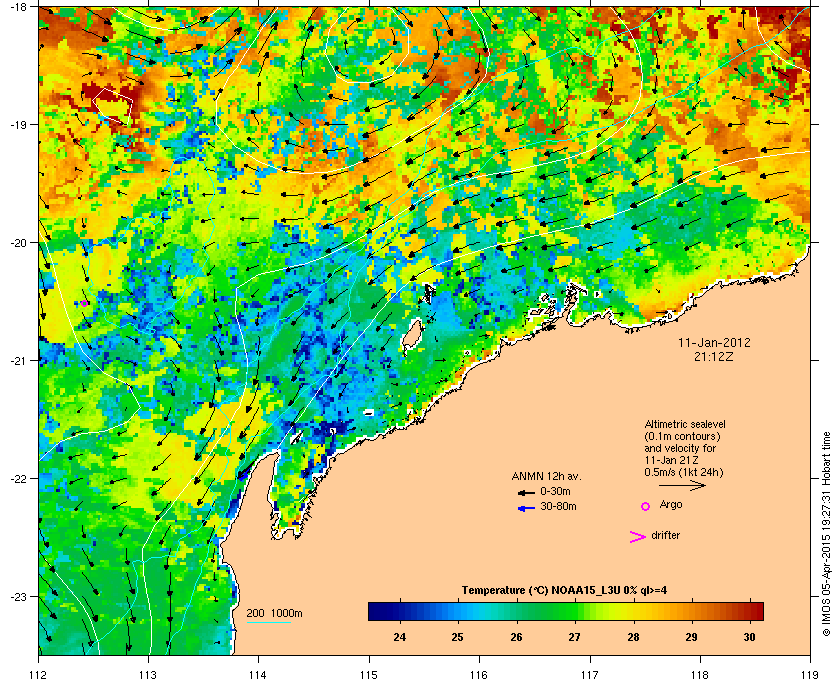Click the colorbar tick label 25
Image resolution: width=840 pixels, height=680 pixels.
point(458,637)
